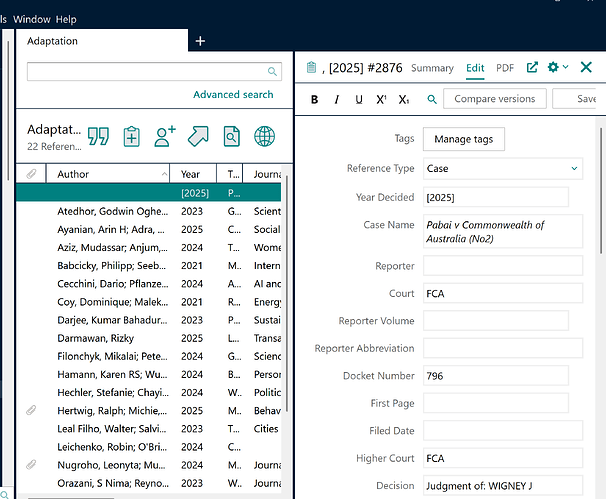Toggle underline formatting
The height and width of the screenshot is (499, 606).
tap(359, 99)
